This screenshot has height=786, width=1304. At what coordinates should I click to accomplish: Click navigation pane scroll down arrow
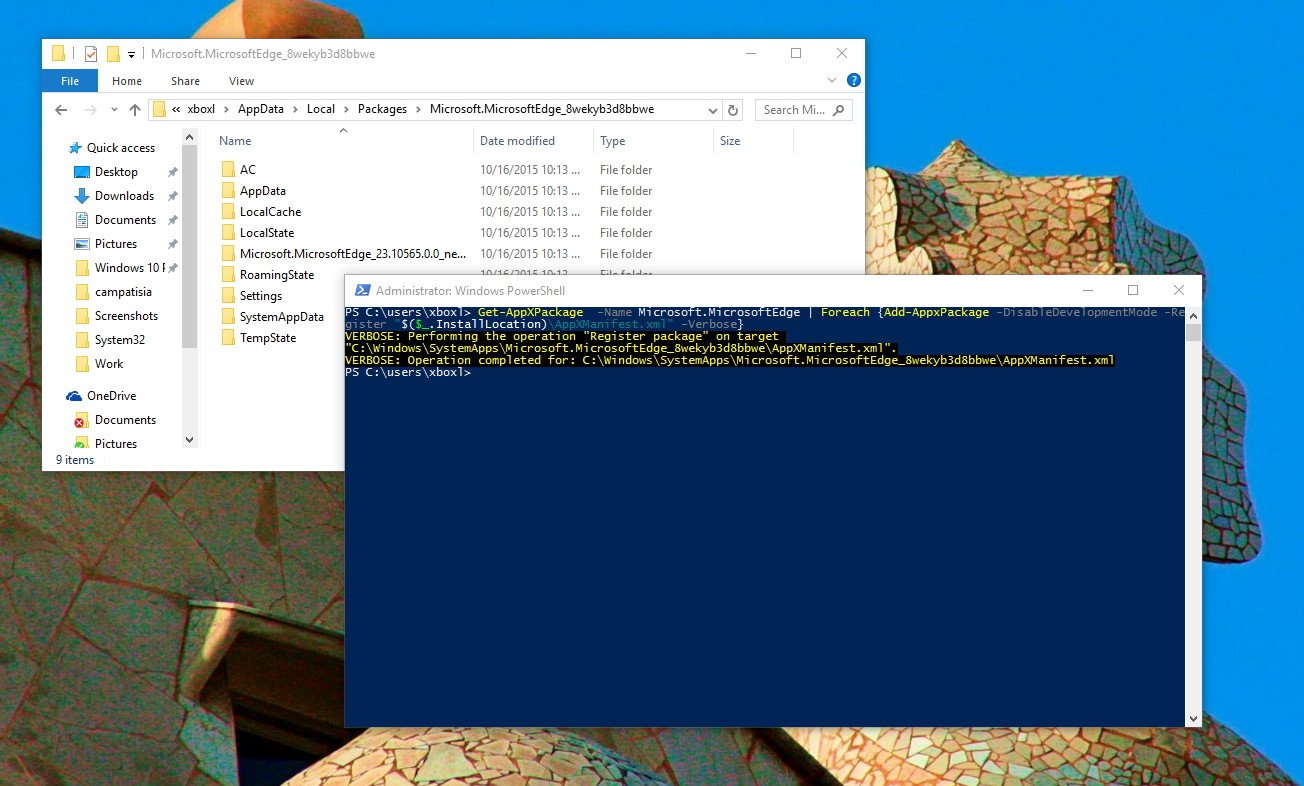point(190,439)
